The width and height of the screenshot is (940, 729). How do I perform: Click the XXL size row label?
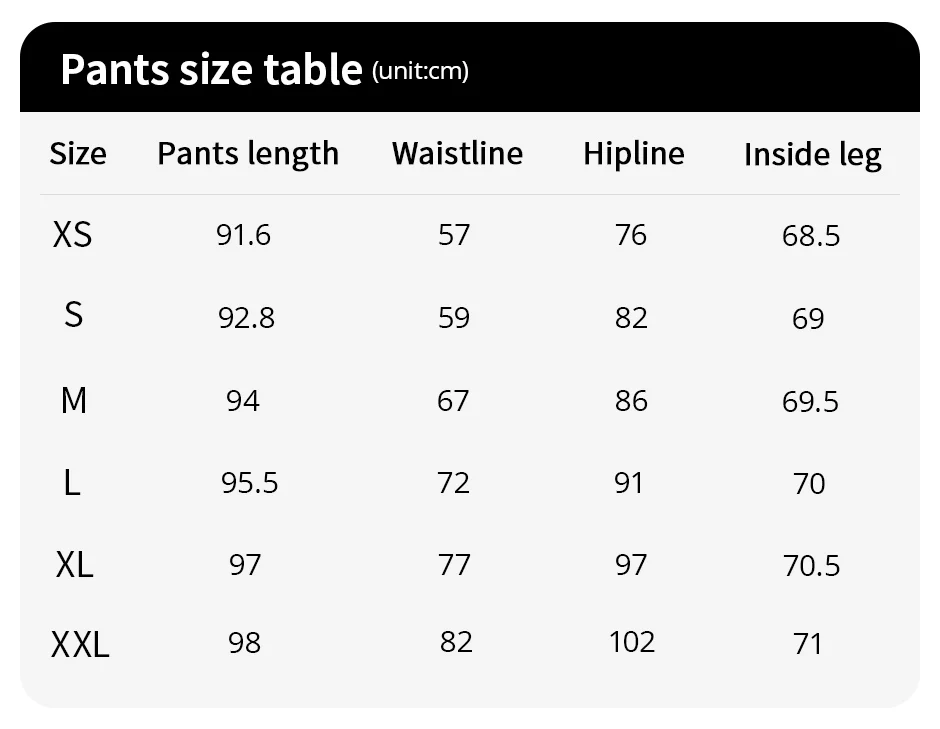tap(80, 646)
